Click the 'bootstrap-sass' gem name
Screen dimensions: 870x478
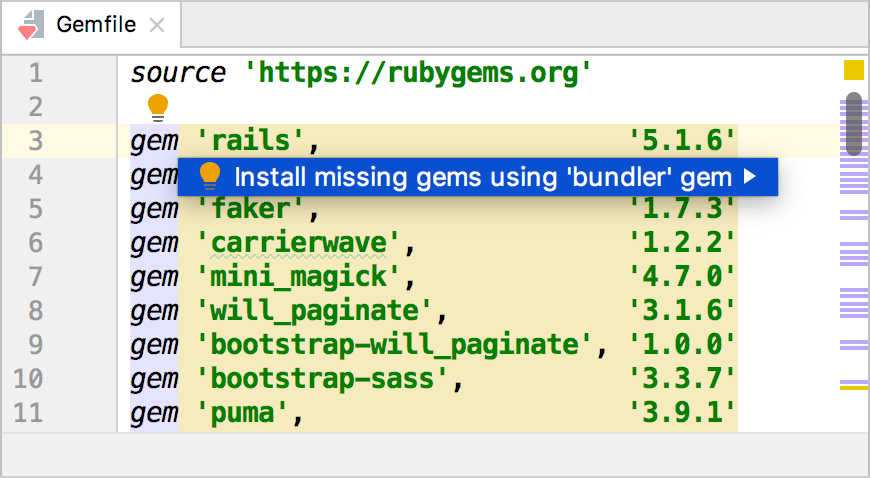click(323, 379)
